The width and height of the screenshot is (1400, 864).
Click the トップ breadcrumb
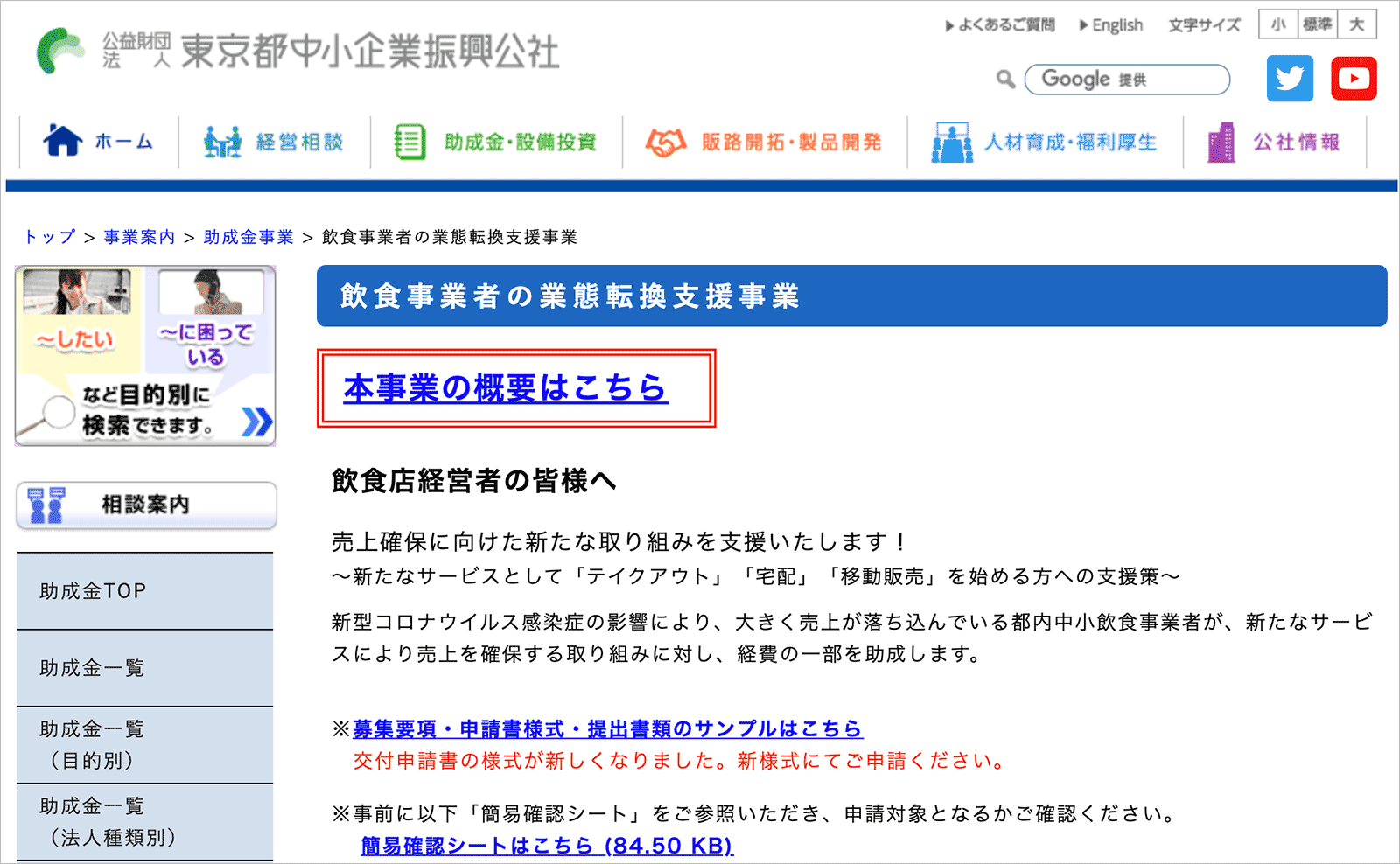click(50, 237)
